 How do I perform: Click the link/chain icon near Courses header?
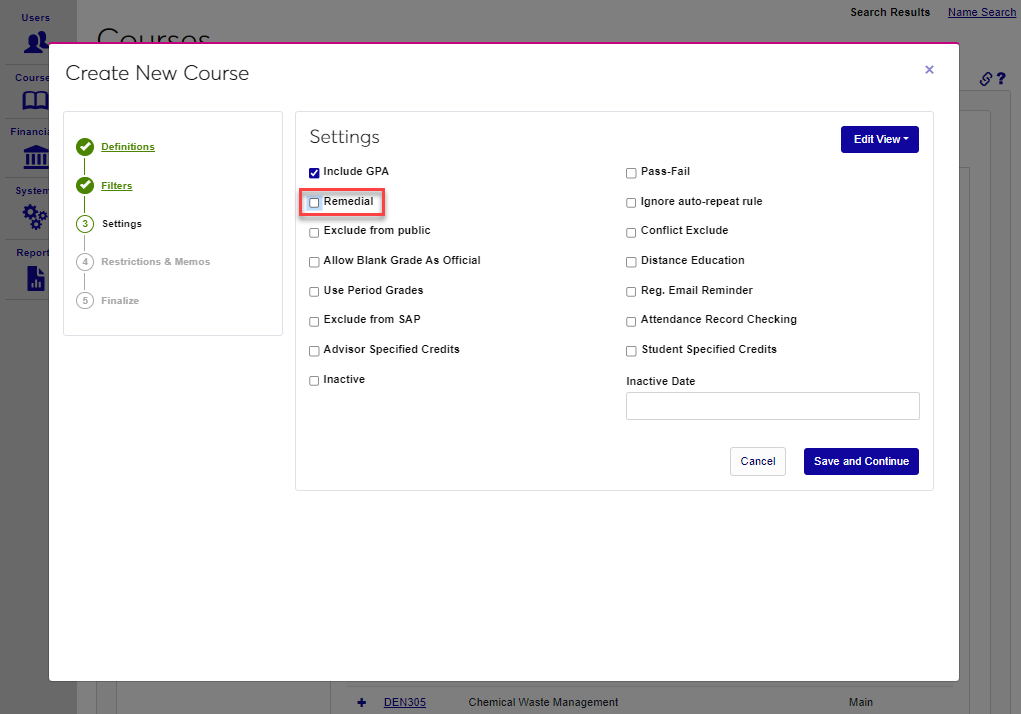click(x=985, y=78)
